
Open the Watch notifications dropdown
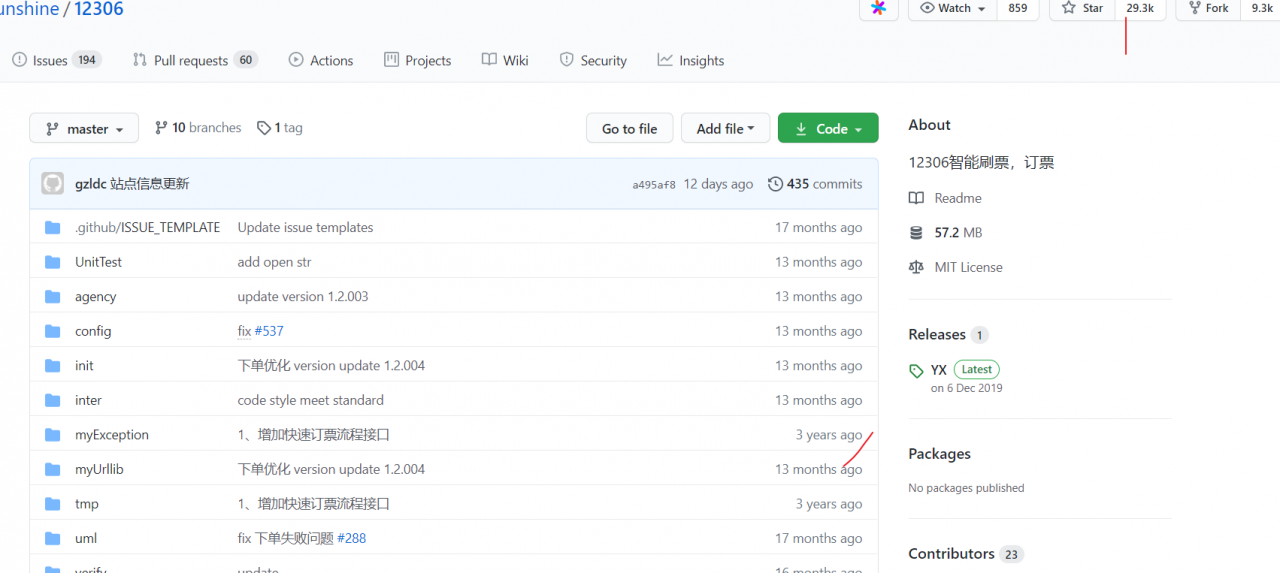tap(952, 8)
